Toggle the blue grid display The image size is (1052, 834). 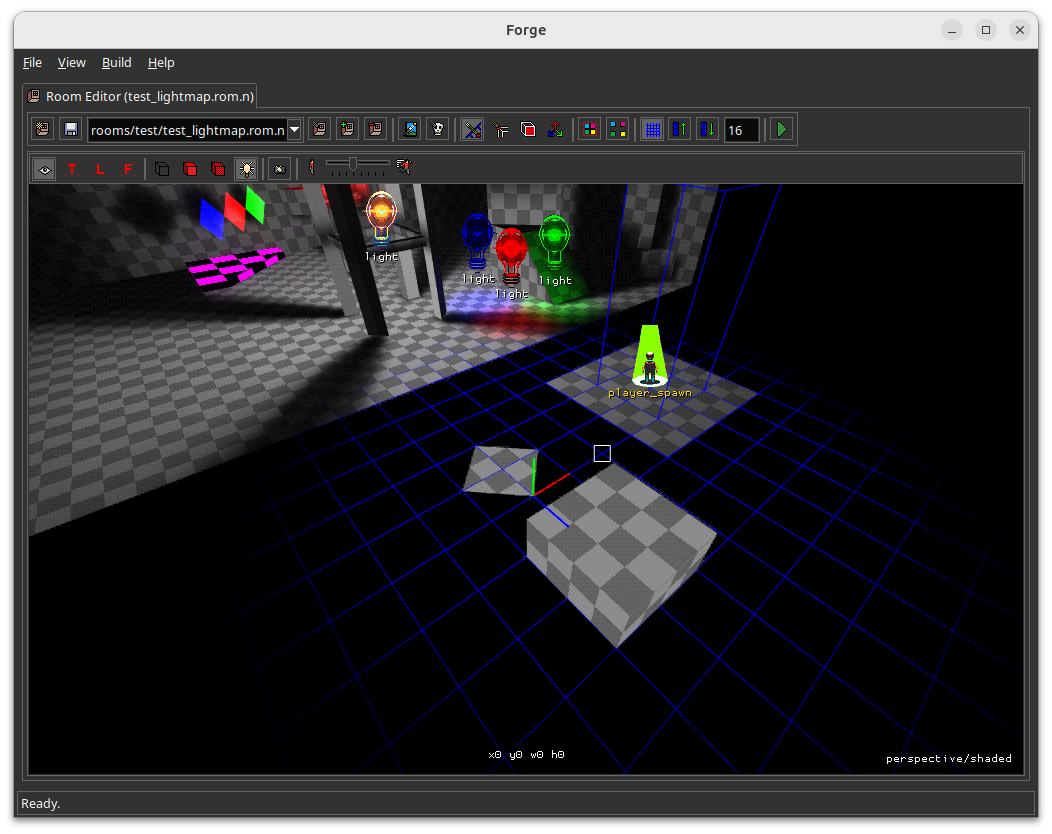652,129
